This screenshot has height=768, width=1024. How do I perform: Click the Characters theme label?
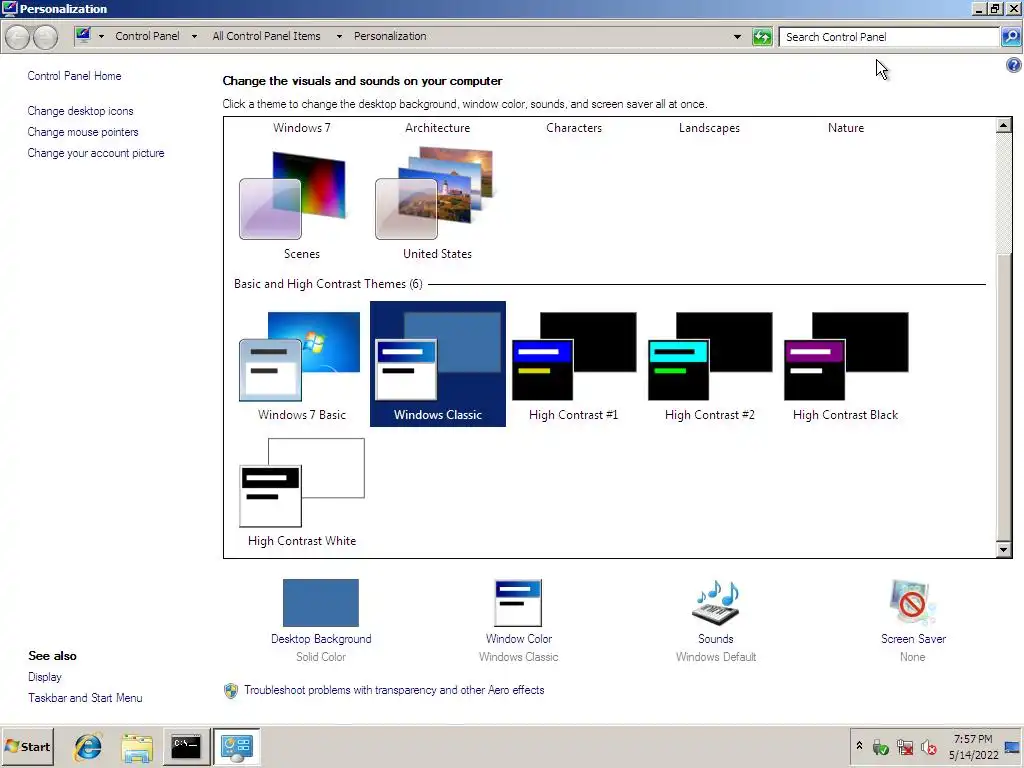pos(574,128)
